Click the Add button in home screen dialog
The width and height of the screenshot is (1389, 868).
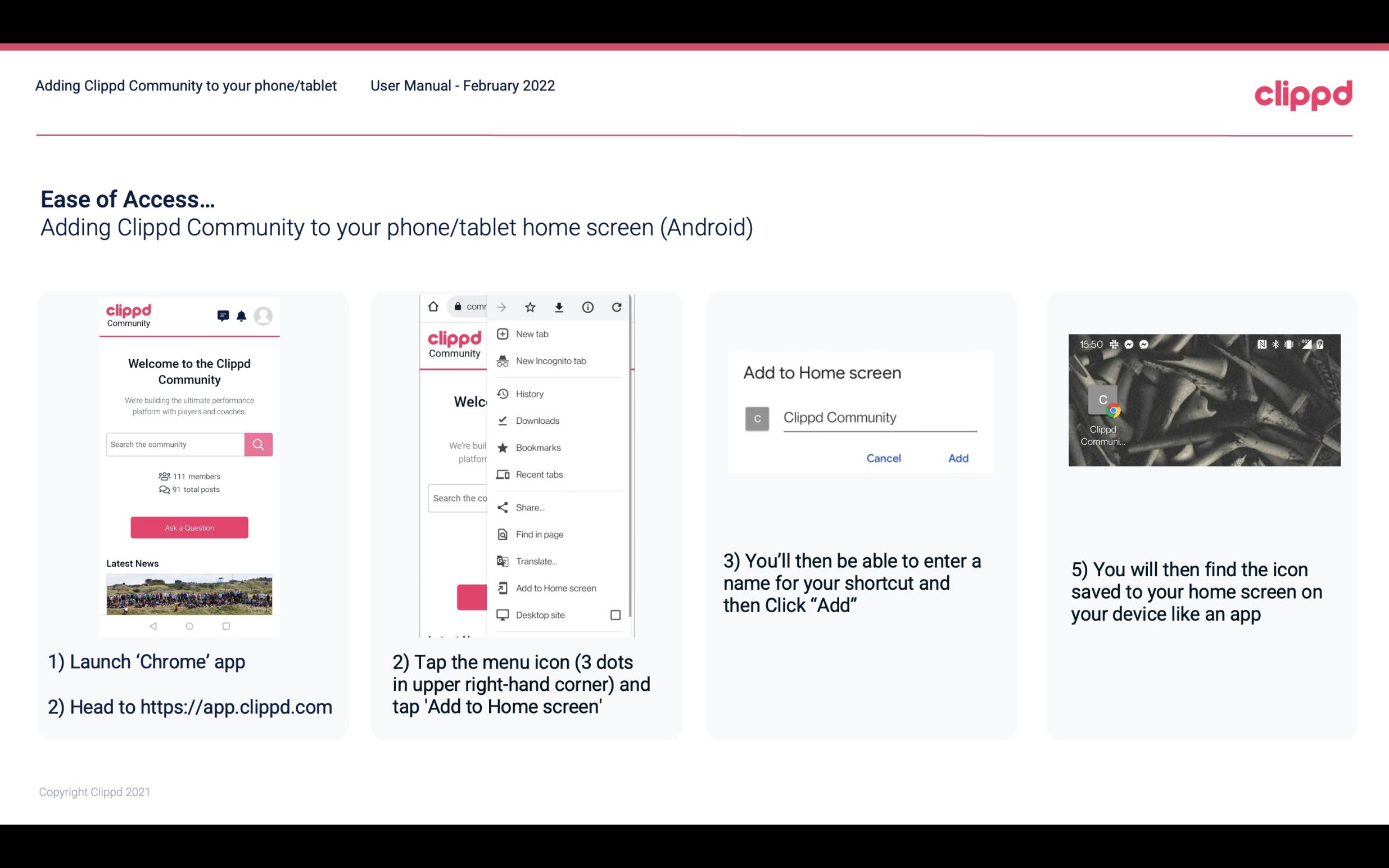click(958, 458)
